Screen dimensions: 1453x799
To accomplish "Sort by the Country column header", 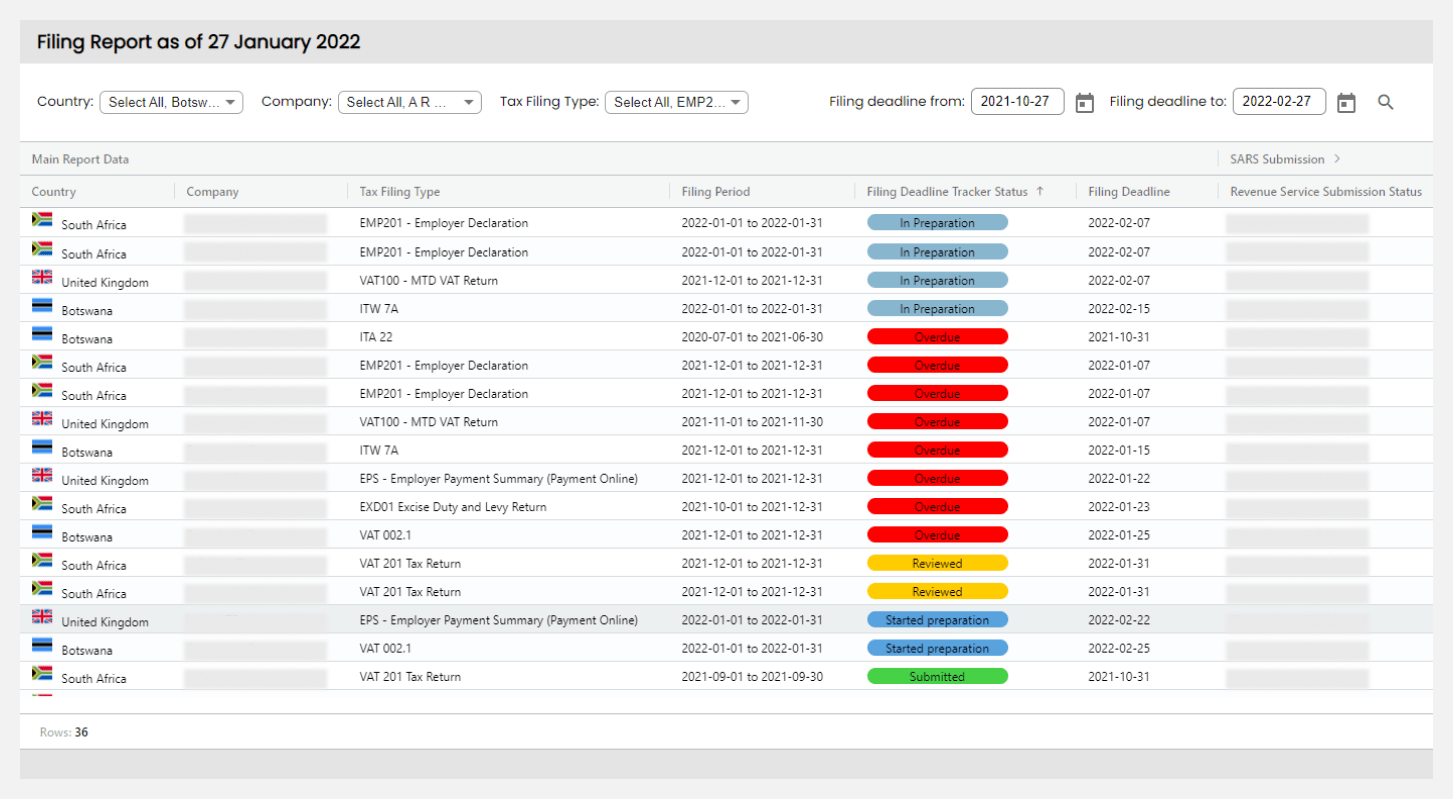I will pyautogui.click(x=54, y=192).
